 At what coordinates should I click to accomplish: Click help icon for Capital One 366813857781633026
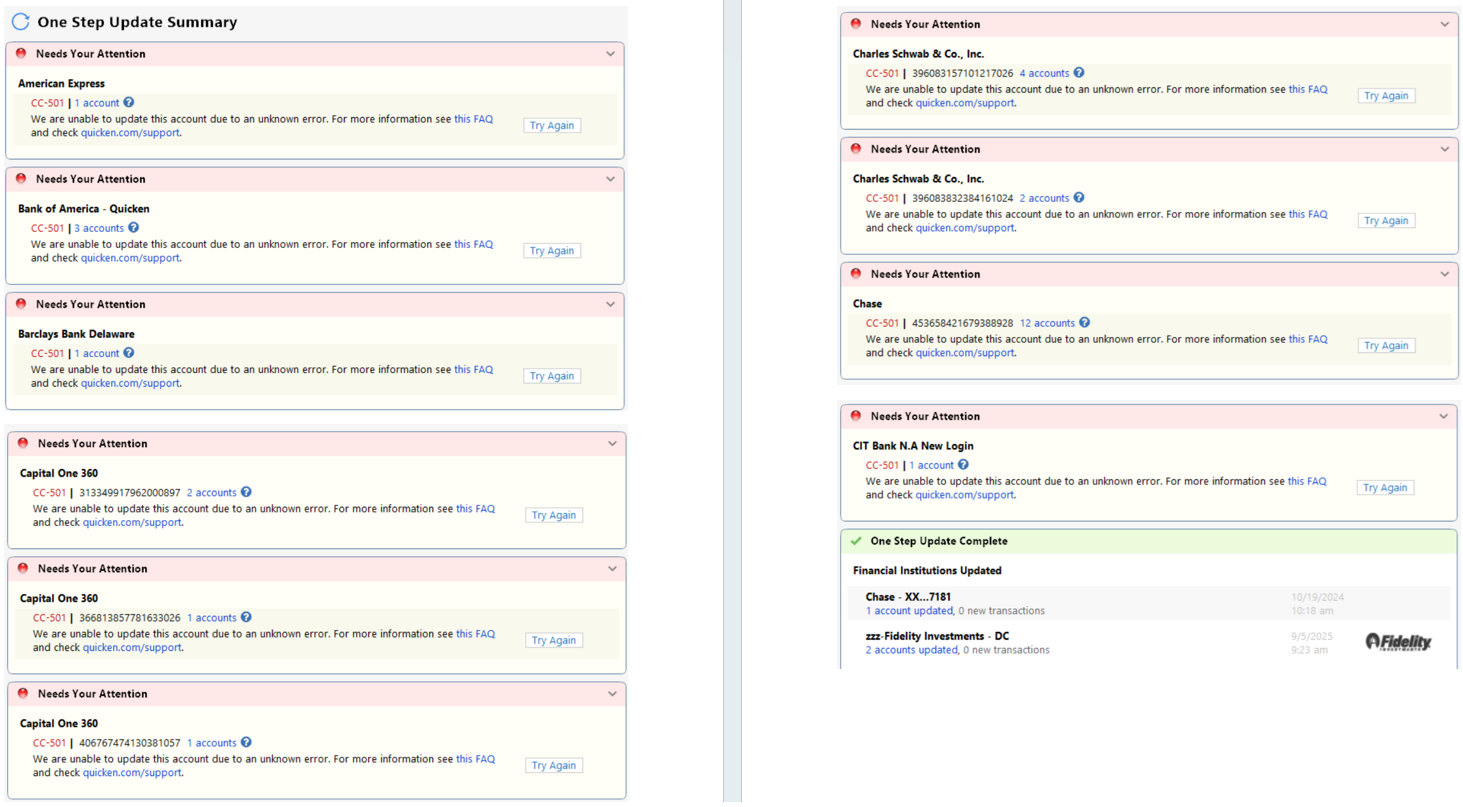[246, 617]
